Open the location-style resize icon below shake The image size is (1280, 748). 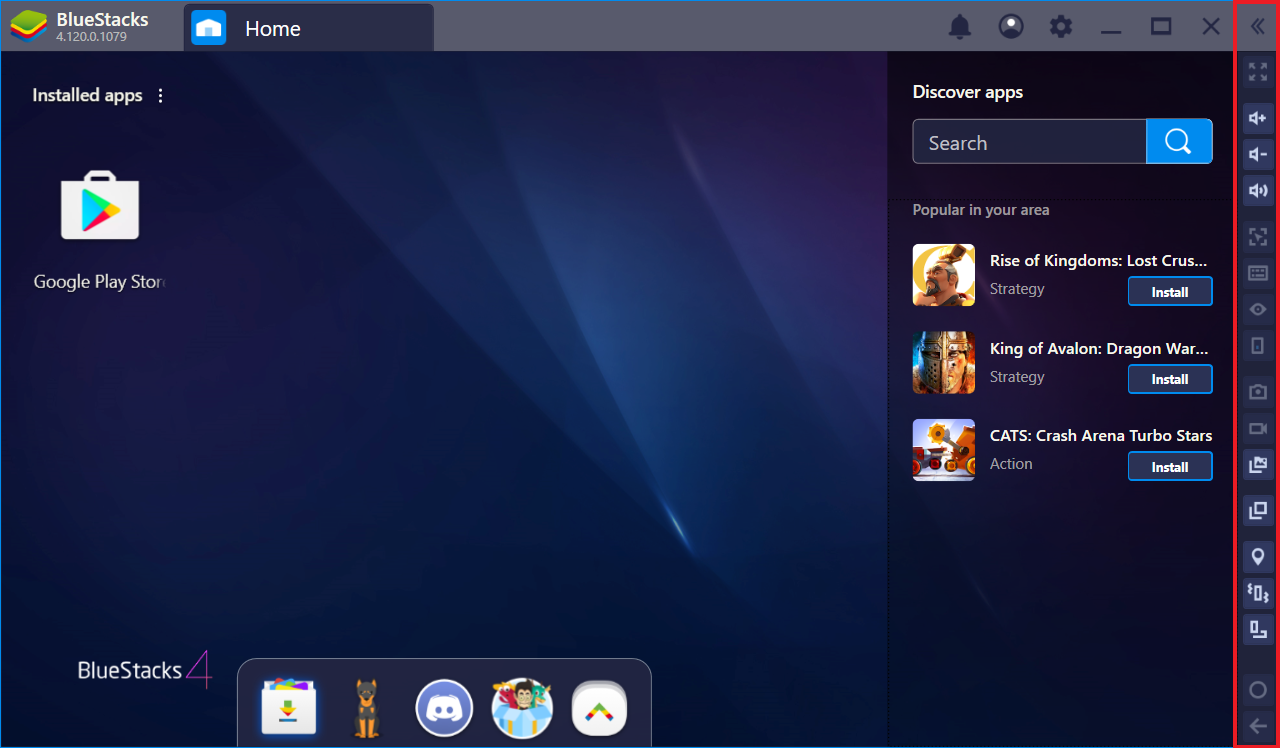(1258, 629)
